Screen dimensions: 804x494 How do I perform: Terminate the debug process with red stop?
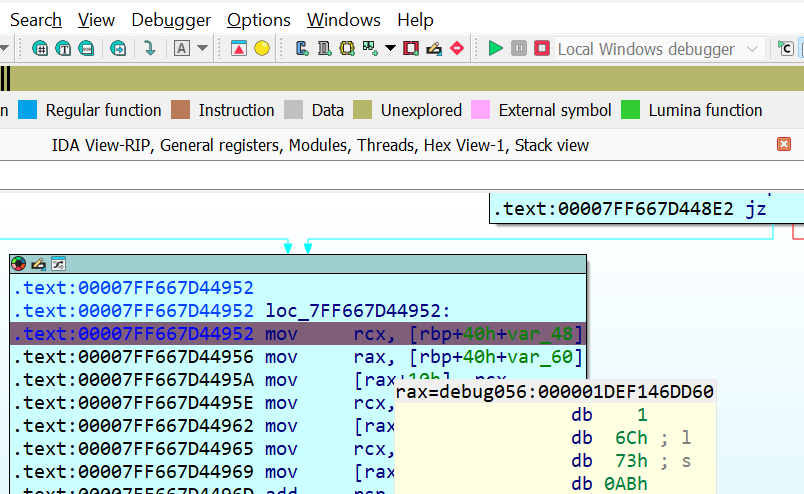pos(542,48)
